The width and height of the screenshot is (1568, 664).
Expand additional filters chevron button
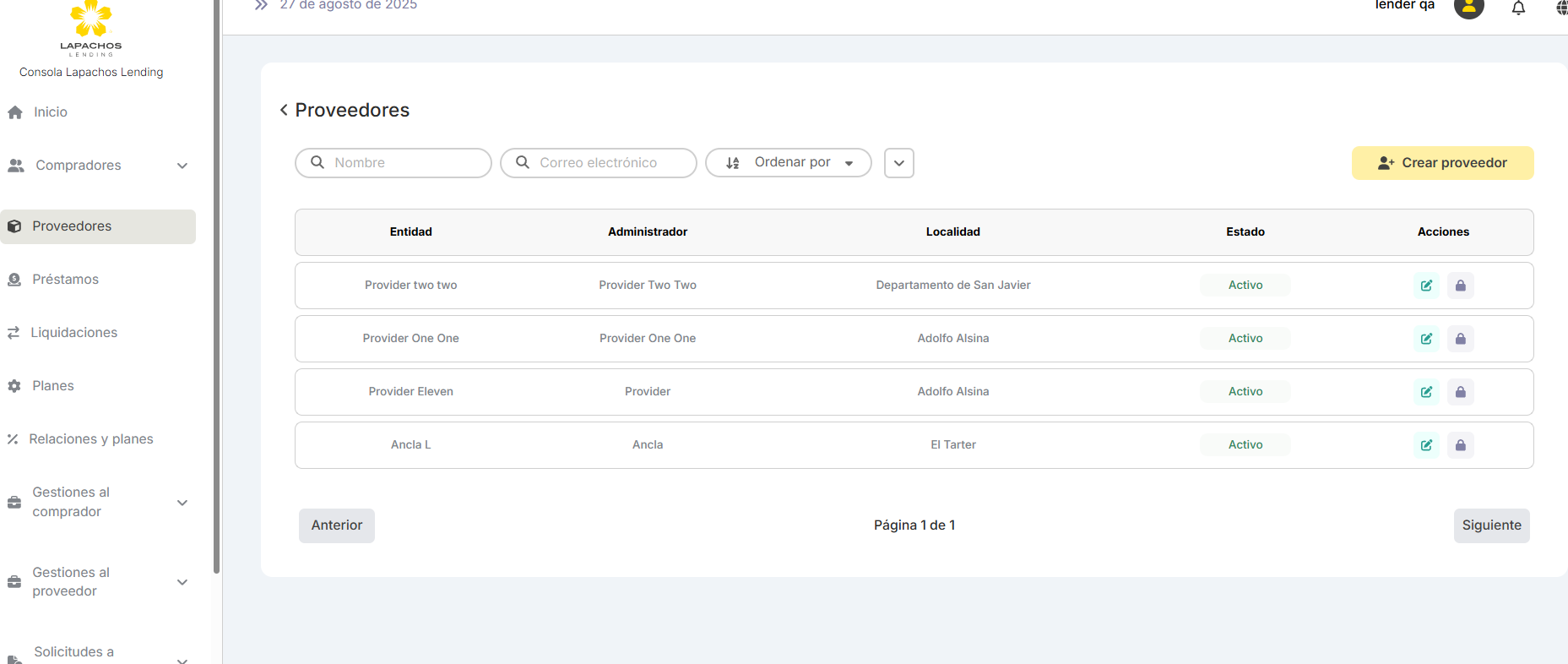(898, 163)
